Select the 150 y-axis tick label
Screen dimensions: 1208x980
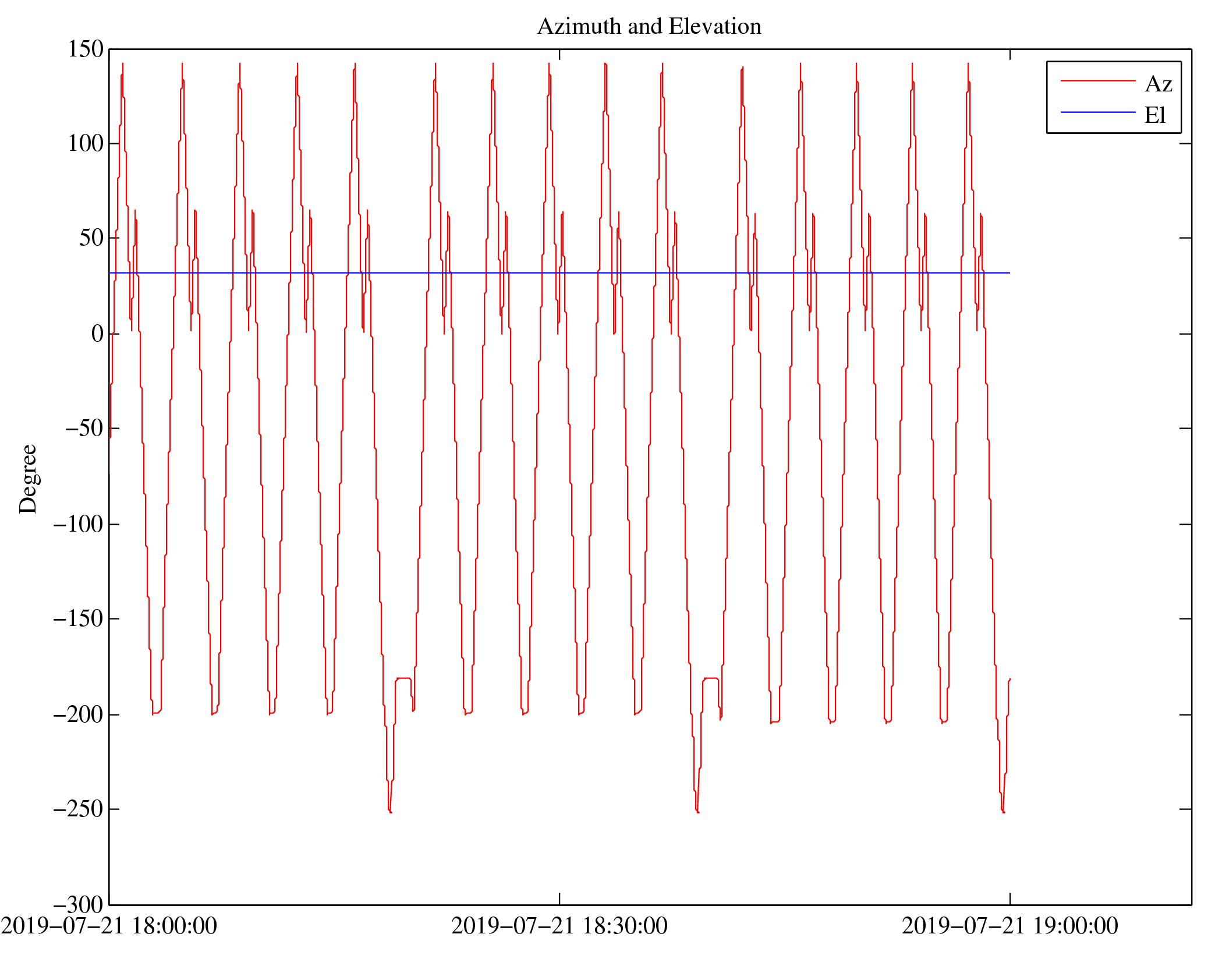(x=86, y=49)
